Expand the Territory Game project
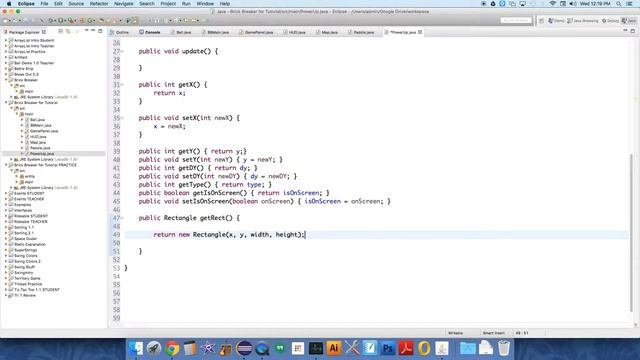The width and height of the screenshot is (640, 360). click(x=6, y=278)
